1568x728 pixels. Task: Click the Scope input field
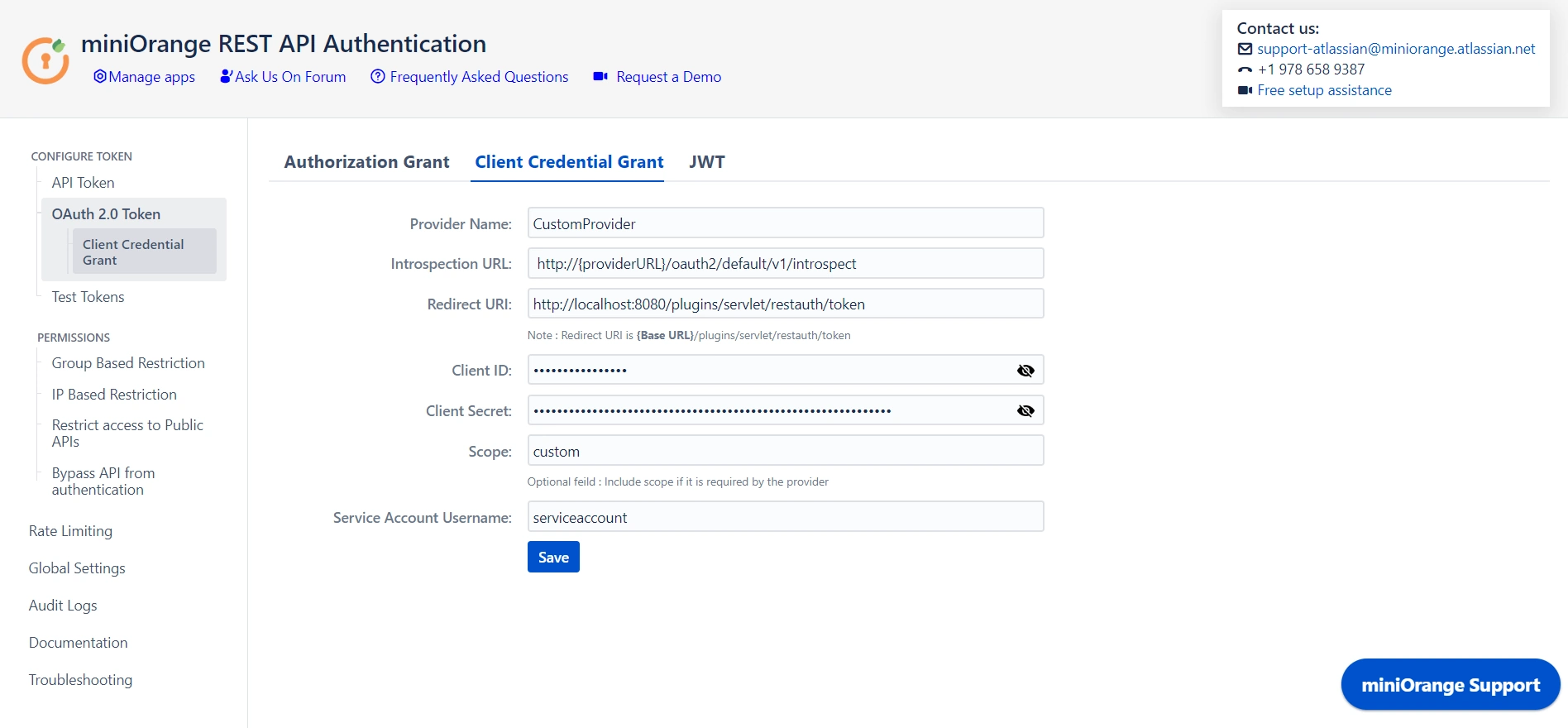tap(786, 451)
